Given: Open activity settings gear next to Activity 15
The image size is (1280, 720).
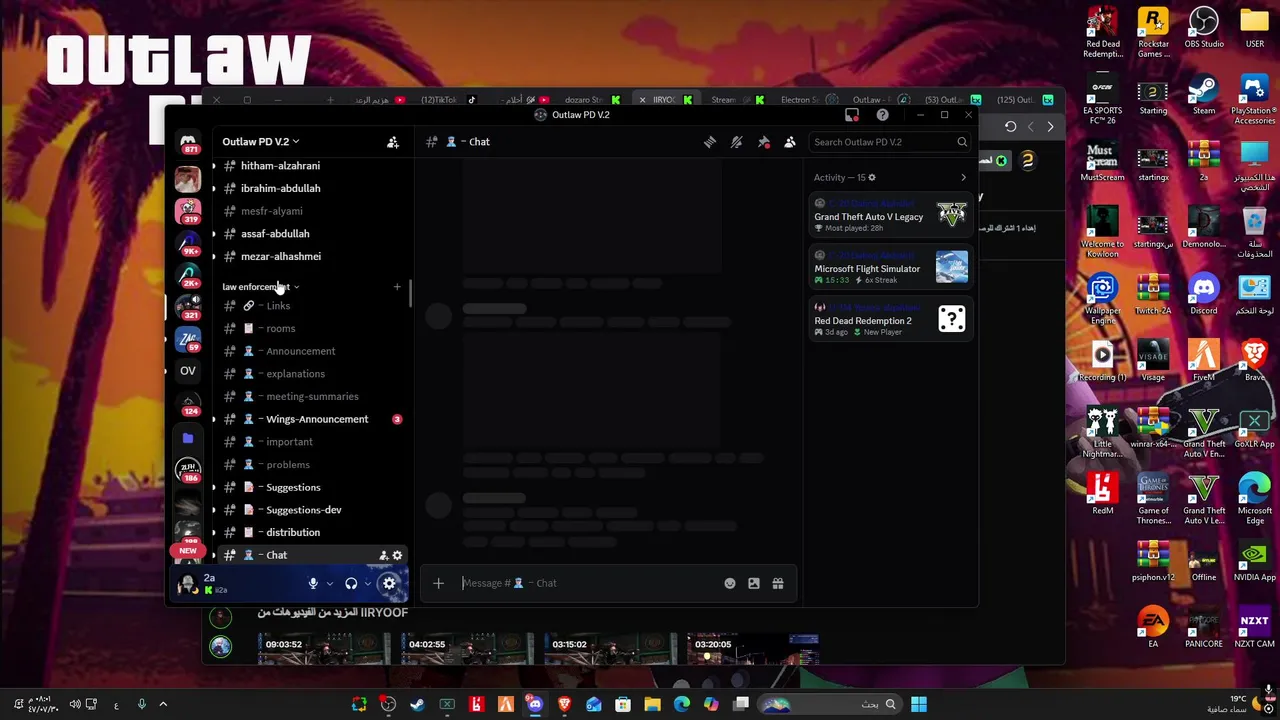Looking at the screenshot, I should [x=872, y=178].
